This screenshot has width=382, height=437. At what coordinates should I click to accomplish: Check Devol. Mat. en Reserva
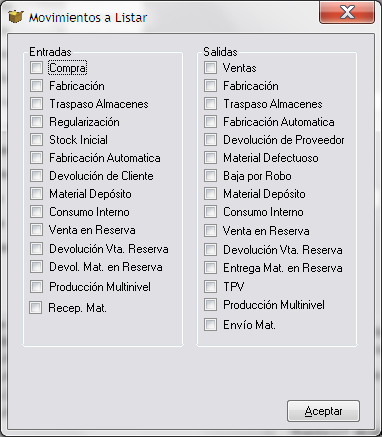coord(36,267)
